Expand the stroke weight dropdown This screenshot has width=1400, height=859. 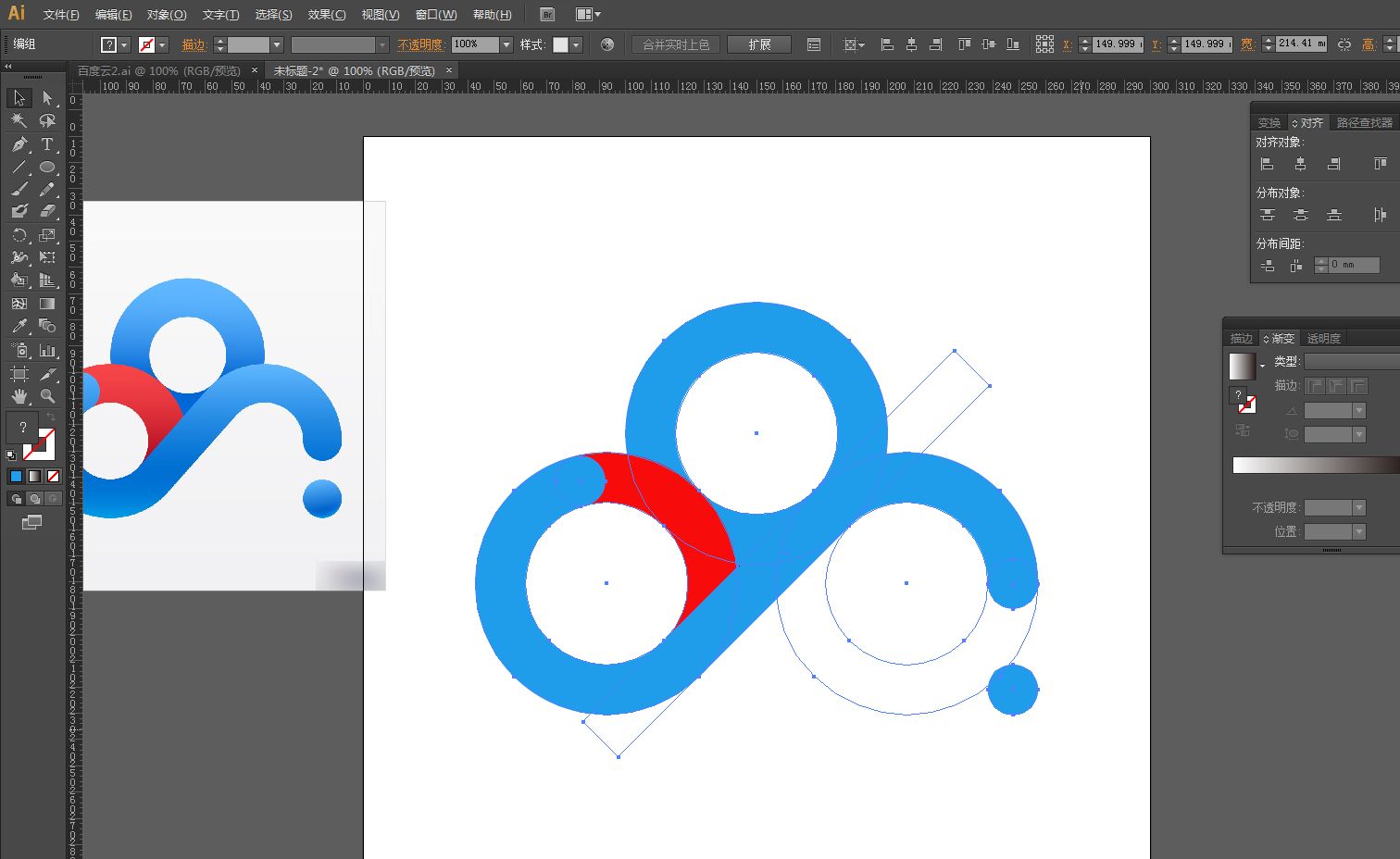[x=276, y=44]
